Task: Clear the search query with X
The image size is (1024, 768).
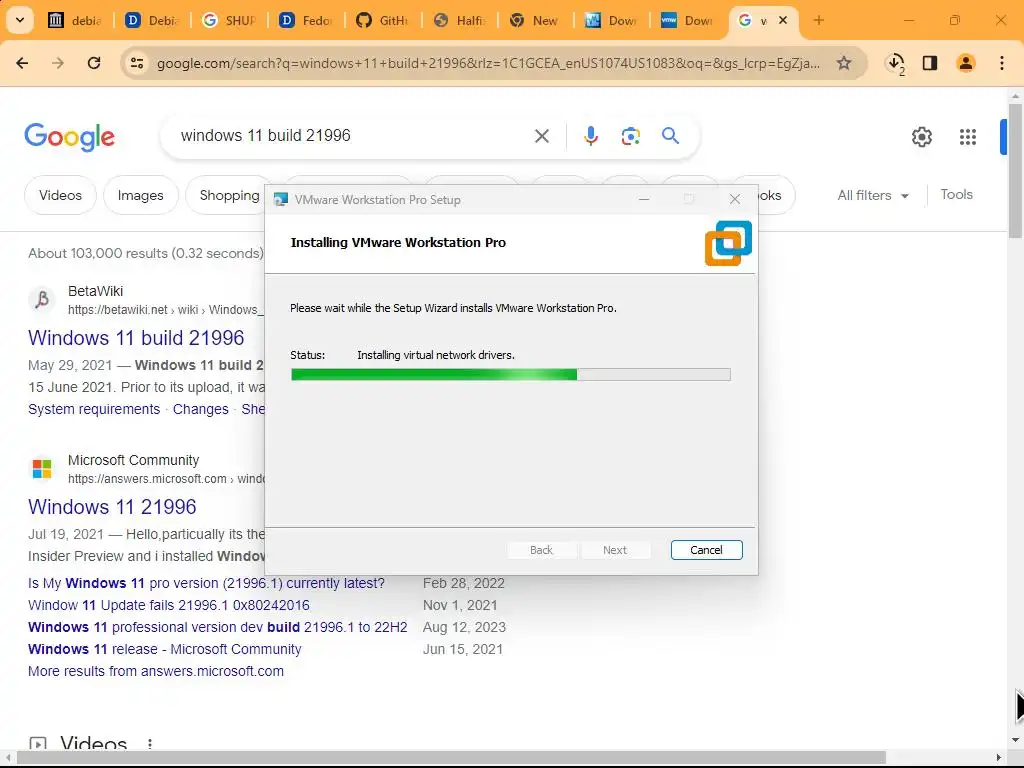Action: click(541, 136)
